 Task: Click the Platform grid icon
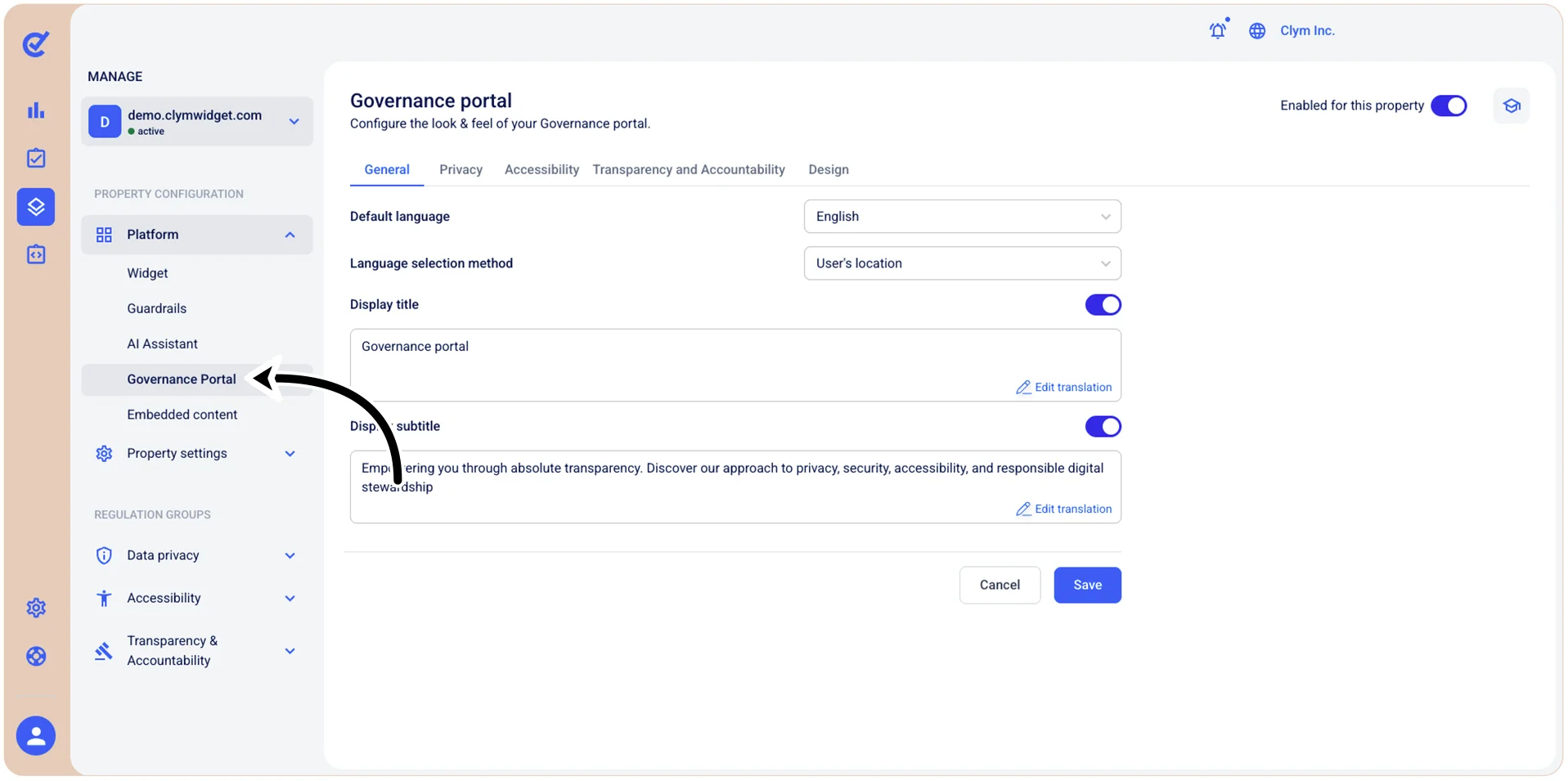104,235
